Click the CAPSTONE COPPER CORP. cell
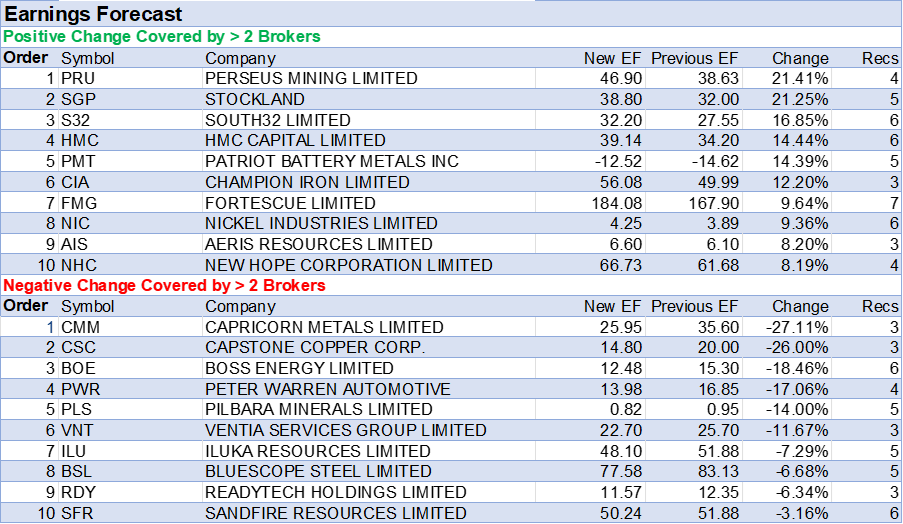 click(x=315, y=348)
